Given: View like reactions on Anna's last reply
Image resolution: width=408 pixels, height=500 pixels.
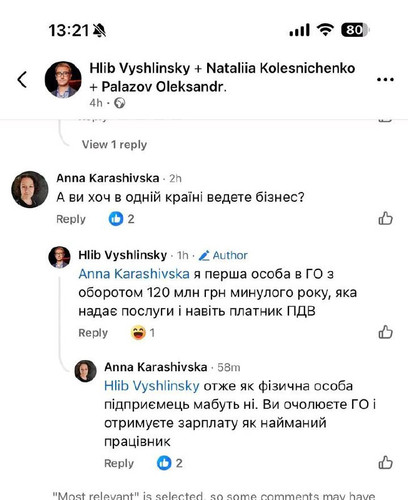Looking at the screenshot, I should click(169, 463).
